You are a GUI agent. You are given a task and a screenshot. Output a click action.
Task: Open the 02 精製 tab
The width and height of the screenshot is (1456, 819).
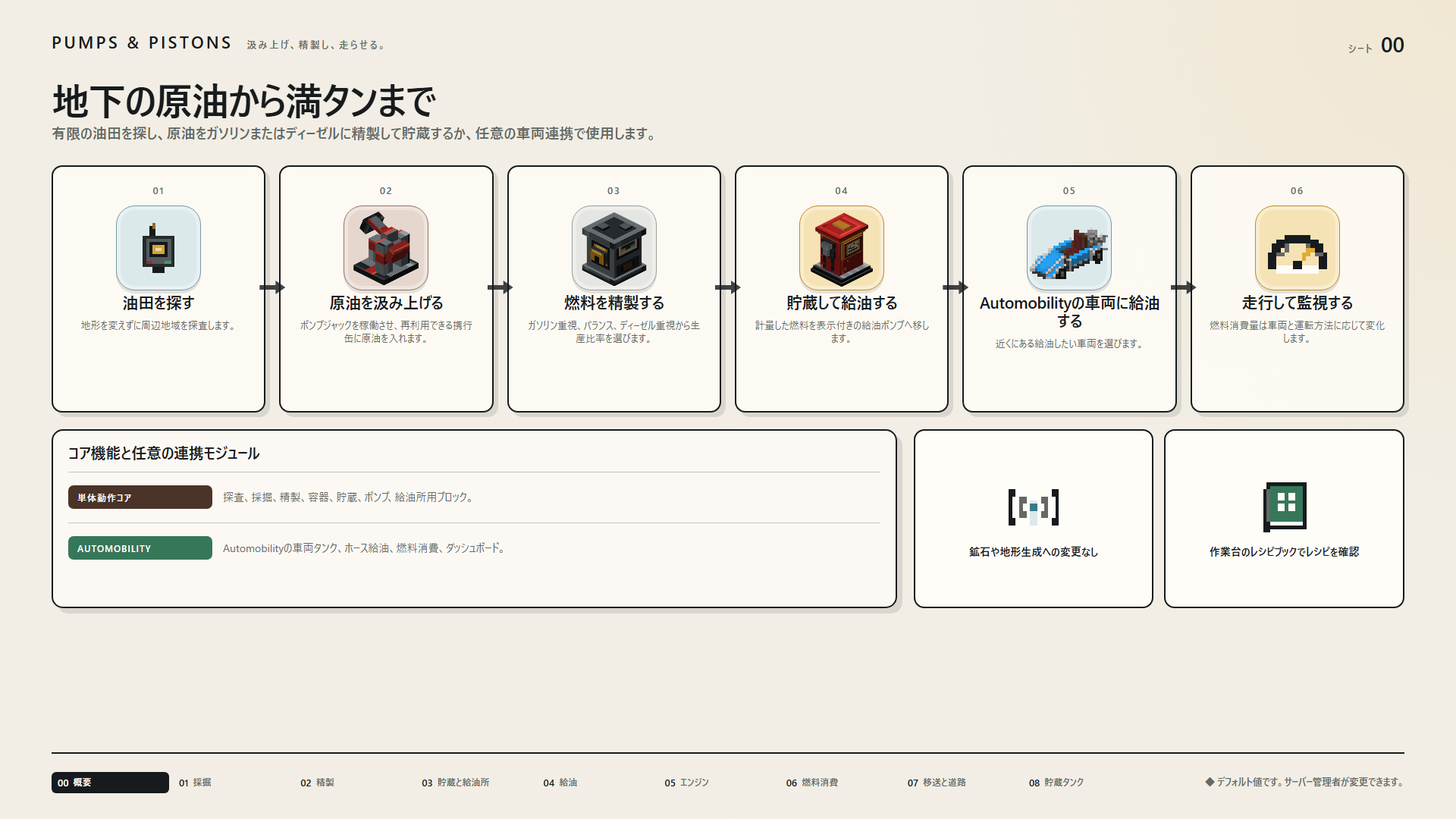(317, 783)
